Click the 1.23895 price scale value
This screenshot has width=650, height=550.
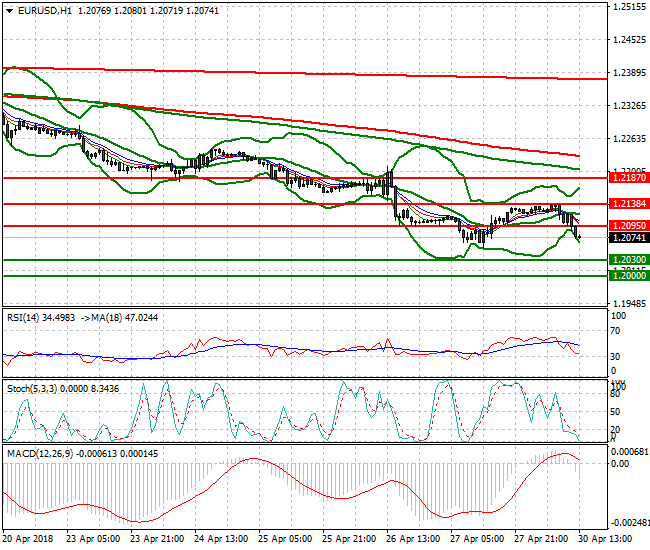pyautogui.click(x=629, y=73)
